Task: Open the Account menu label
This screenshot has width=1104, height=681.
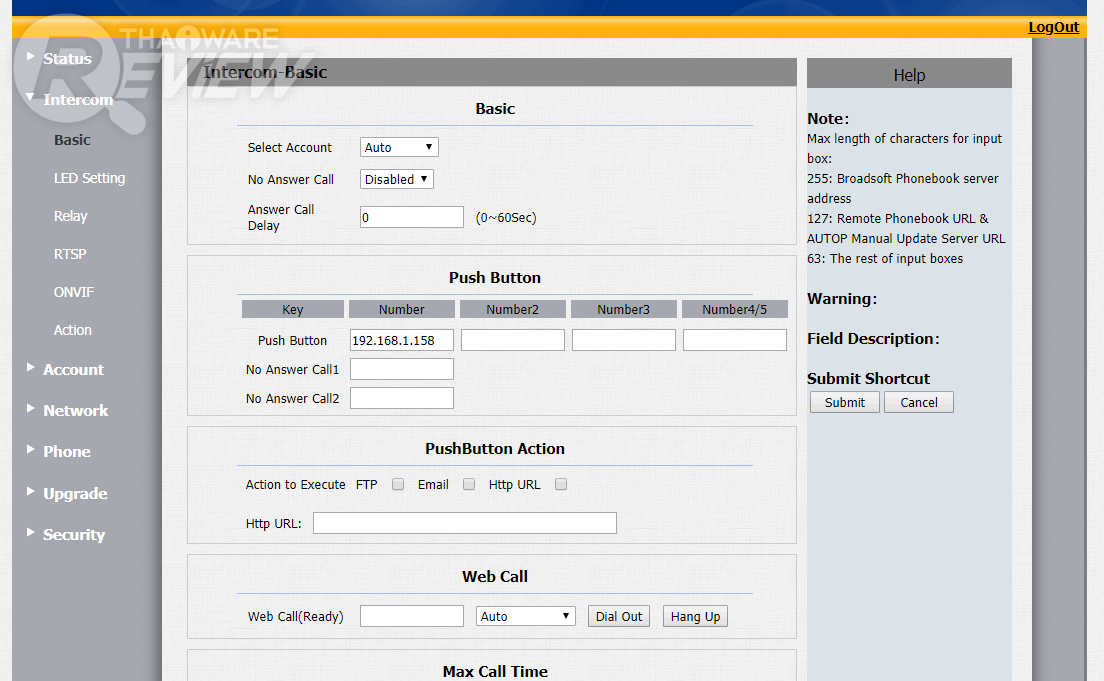Action: coord(73,370)
